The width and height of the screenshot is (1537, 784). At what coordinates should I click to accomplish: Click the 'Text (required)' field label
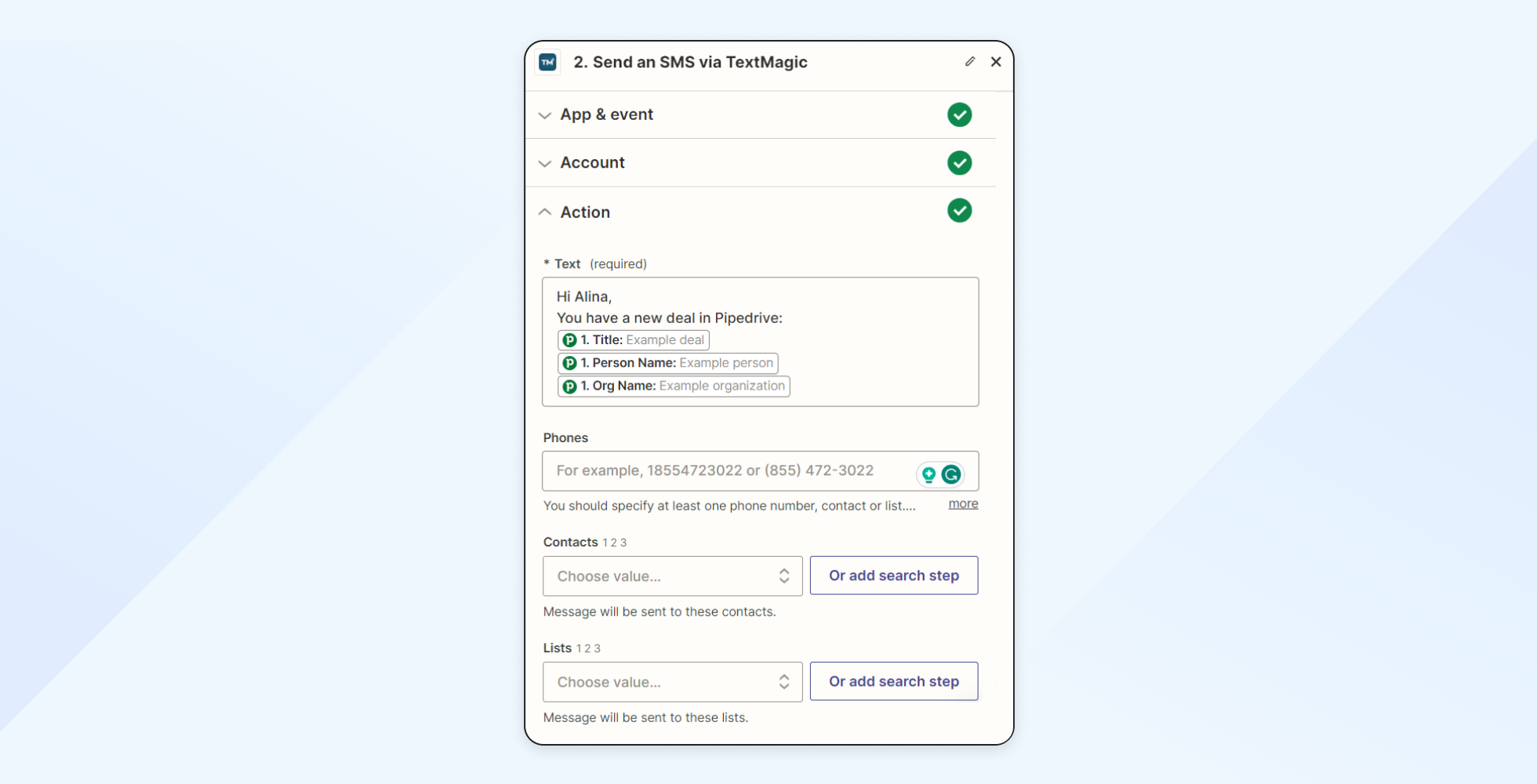(595, 263)
